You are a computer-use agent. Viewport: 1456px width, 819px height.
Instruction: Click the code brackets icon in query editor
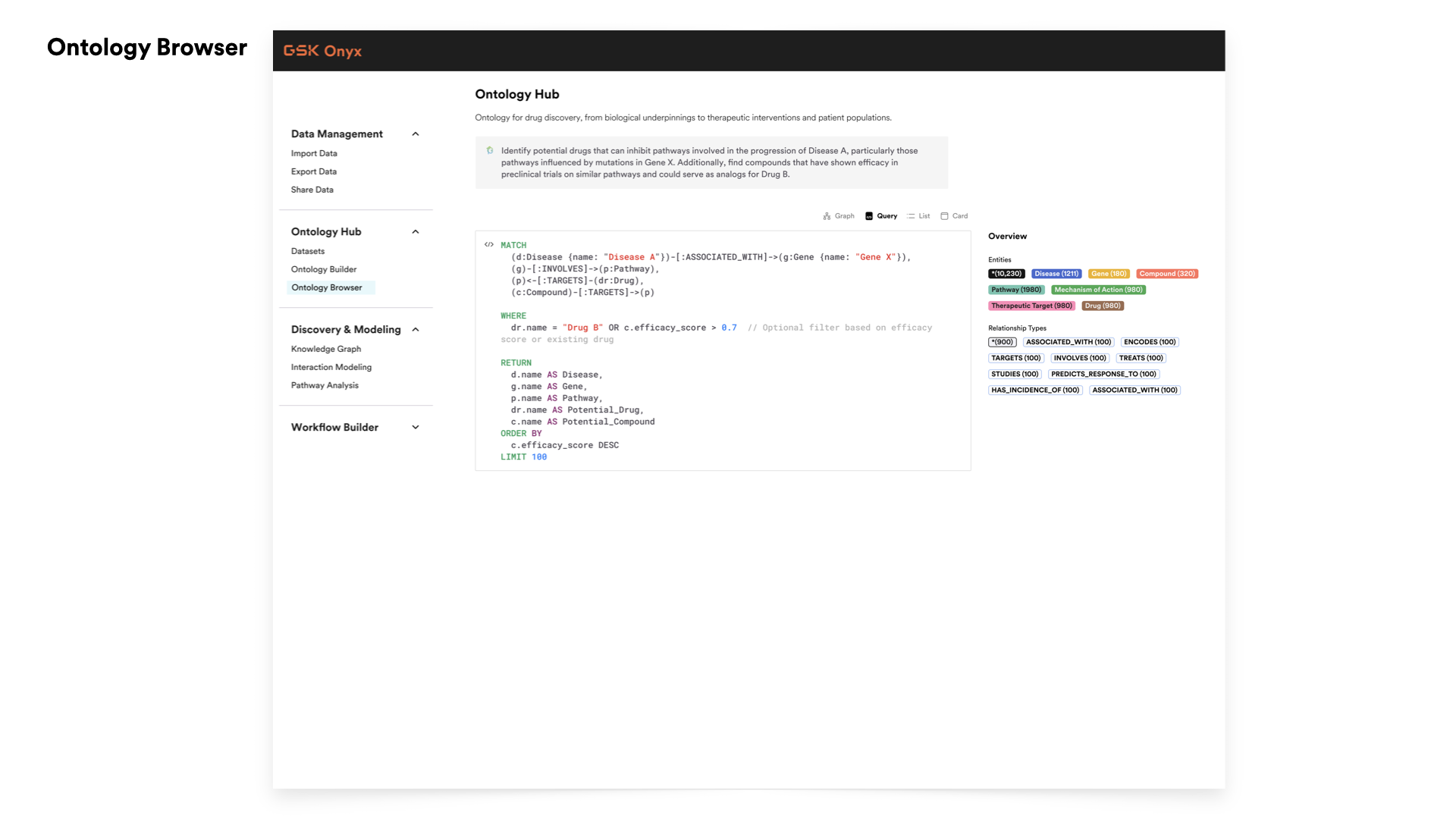pyautogui.click(x=489, y=245)
